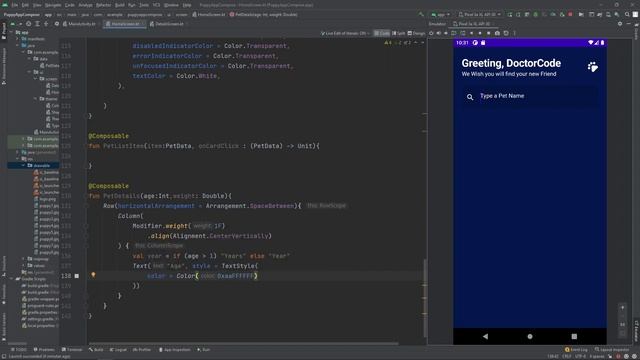Screen dimensions: 640x360
Task: Click the emulator screenshot camera icon
Action: pos(497,33)
